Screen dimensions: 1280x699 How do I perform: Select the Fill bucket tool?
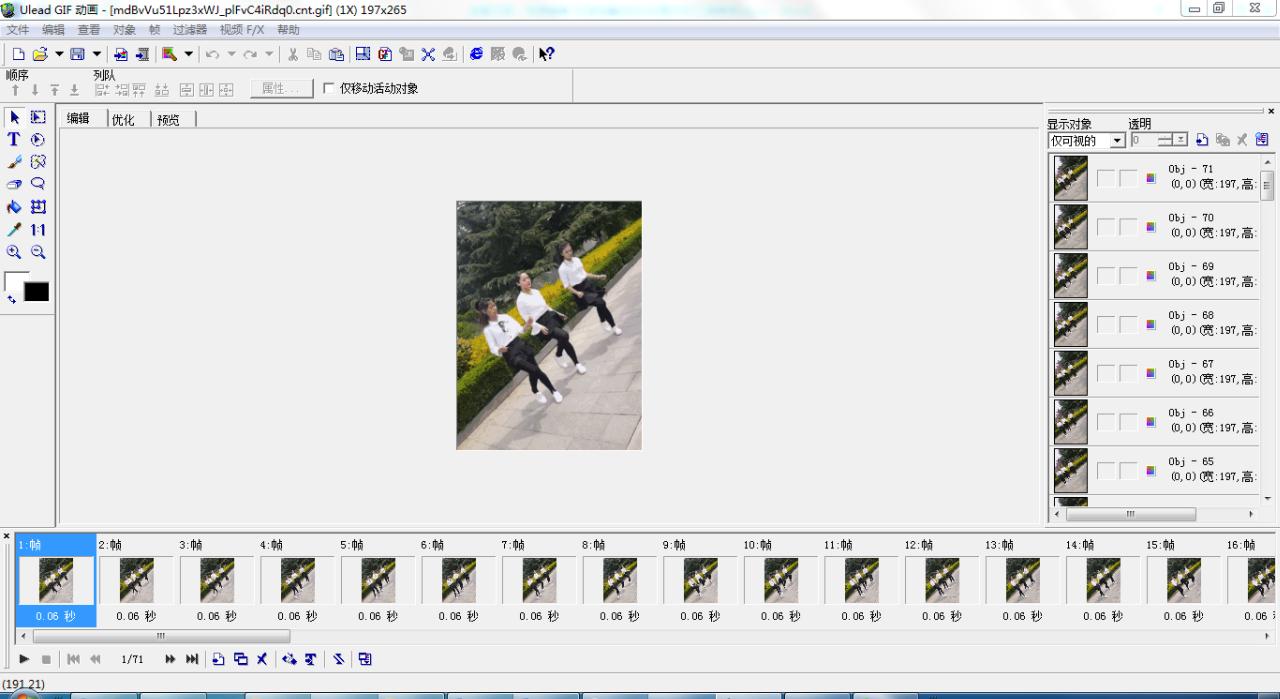pos(14,207)
